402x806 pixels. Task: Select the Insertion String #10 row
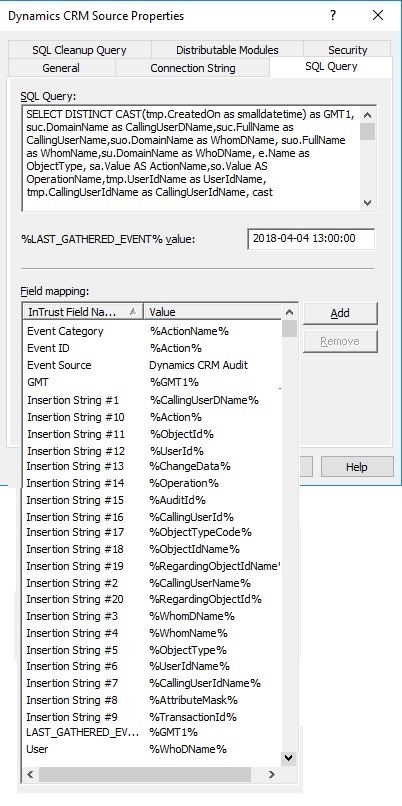(x=153, y=417)
